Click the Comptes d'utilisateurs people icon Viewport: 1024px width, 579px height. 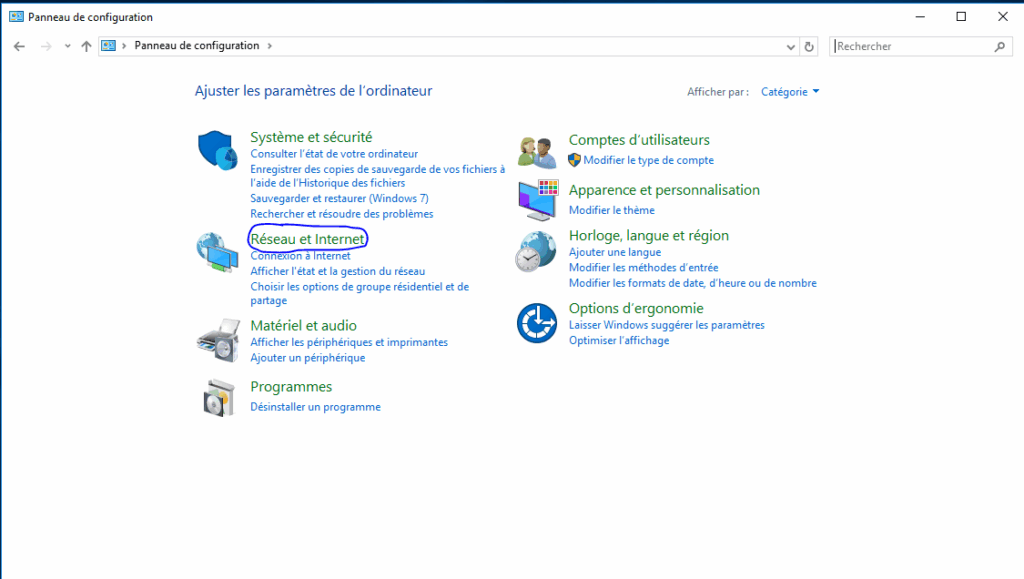coord(536,151)
